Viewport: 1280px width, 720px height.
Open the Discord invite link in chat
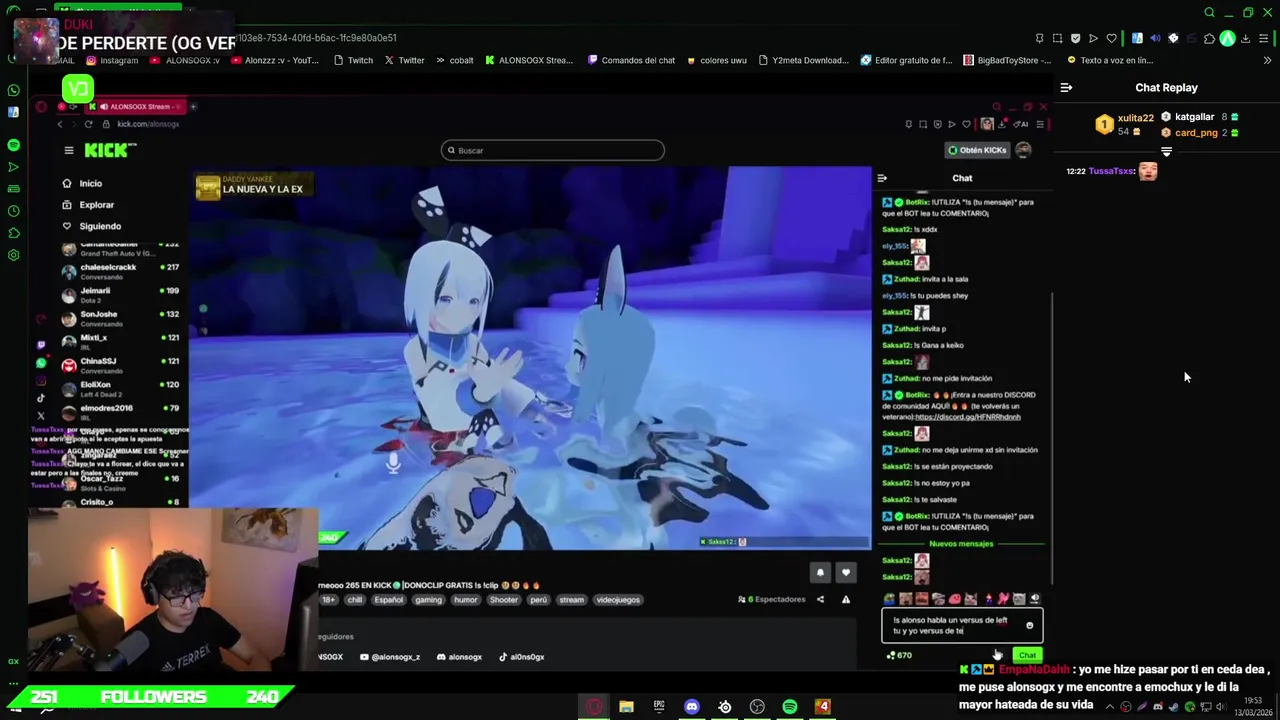pyautogui.click(x=967, y=417)
